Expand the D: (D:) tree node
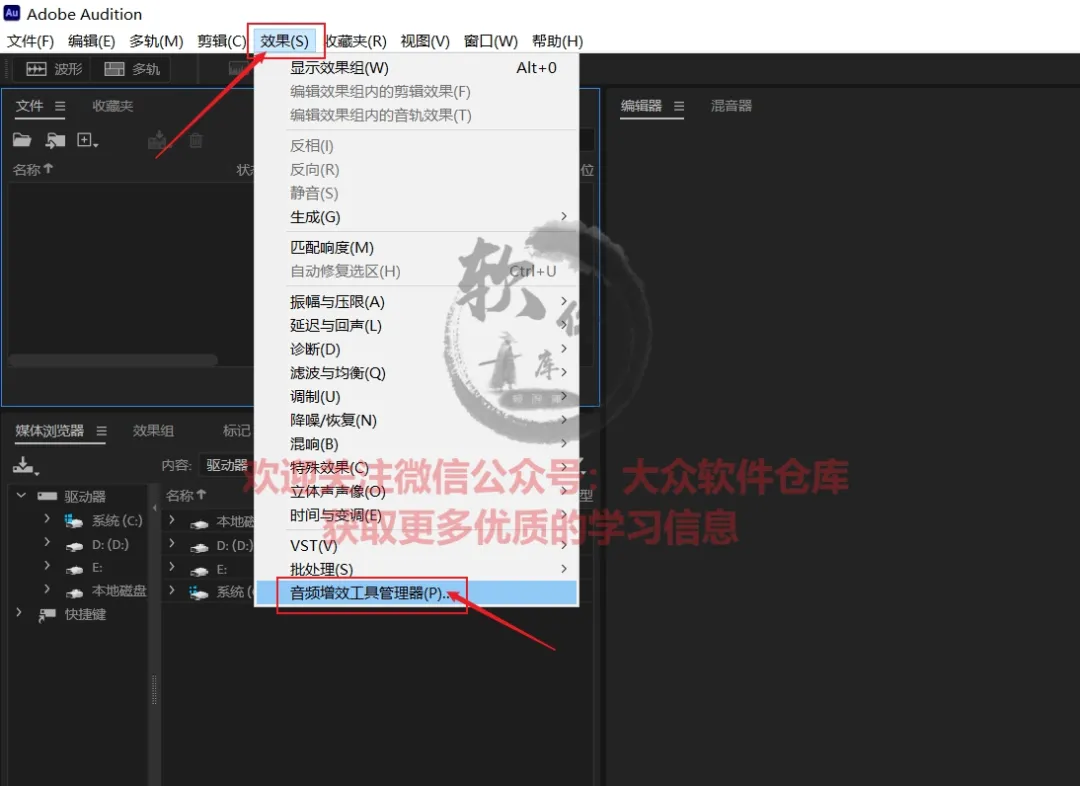Image resolution: width=1080 pixels, height=786 pixels. [47, 543]
